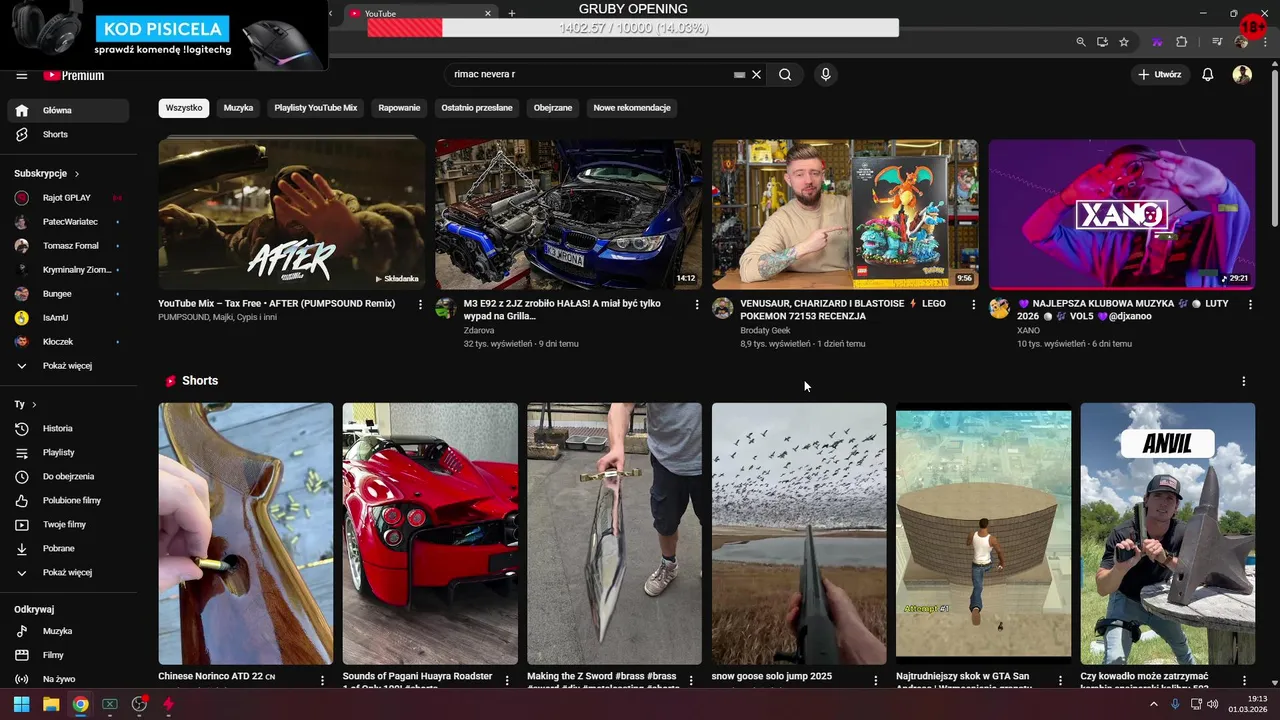Open the XANO klubowa muzyka thumbnail
This screenshot has height=720, width=1280.
pos(1122,214)
